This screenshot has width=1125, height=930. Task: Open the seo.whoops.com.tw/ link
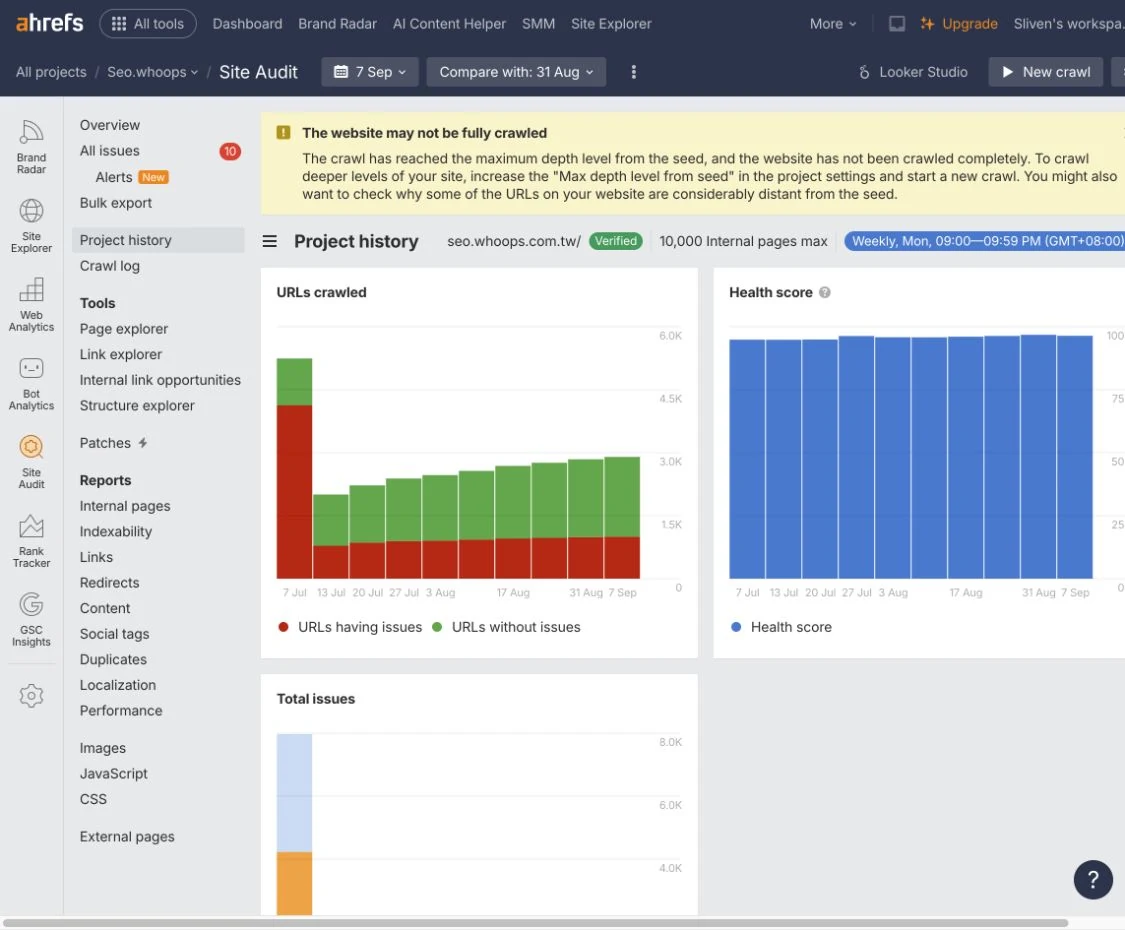click(x=514, y=241)
